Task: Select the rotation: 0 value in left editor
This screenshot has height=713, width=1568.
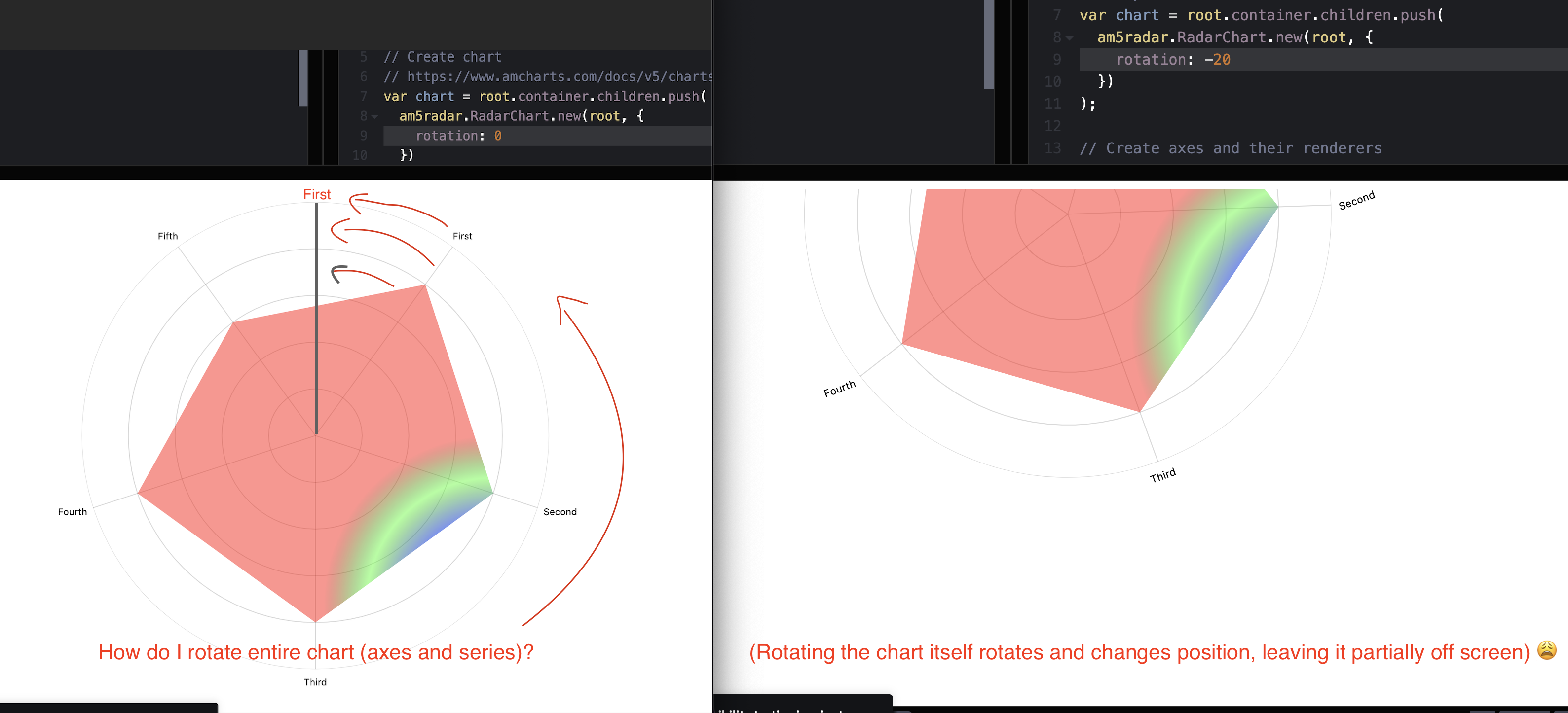Action: [x=498, y=135]
